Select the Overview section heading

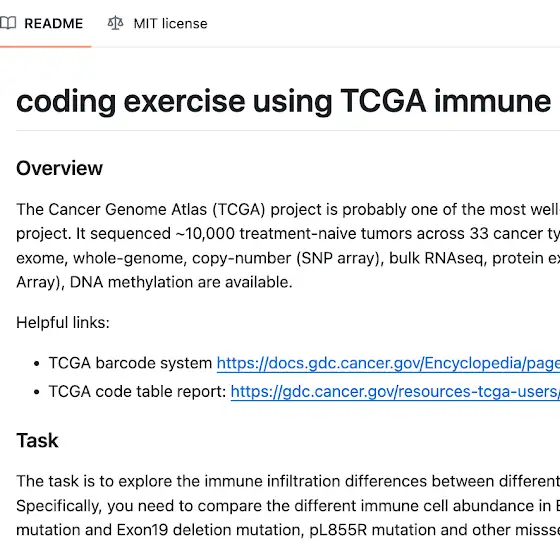[x=59, y=168]
